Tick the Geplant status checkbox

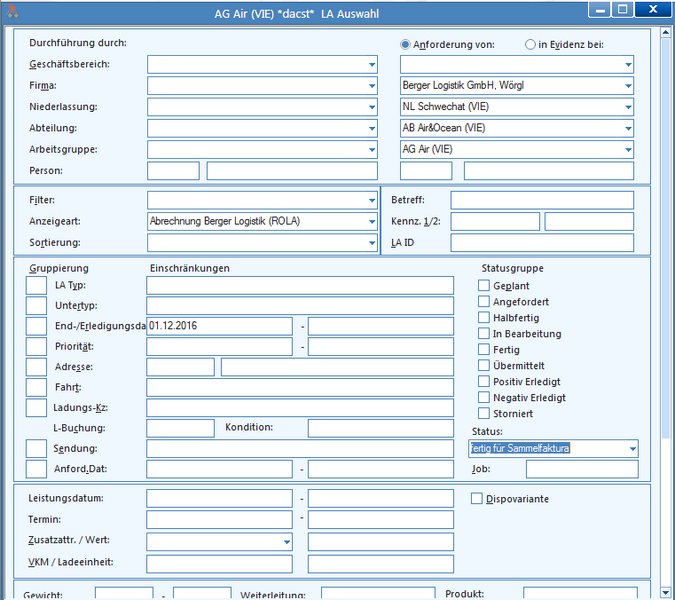pos(484,285)
